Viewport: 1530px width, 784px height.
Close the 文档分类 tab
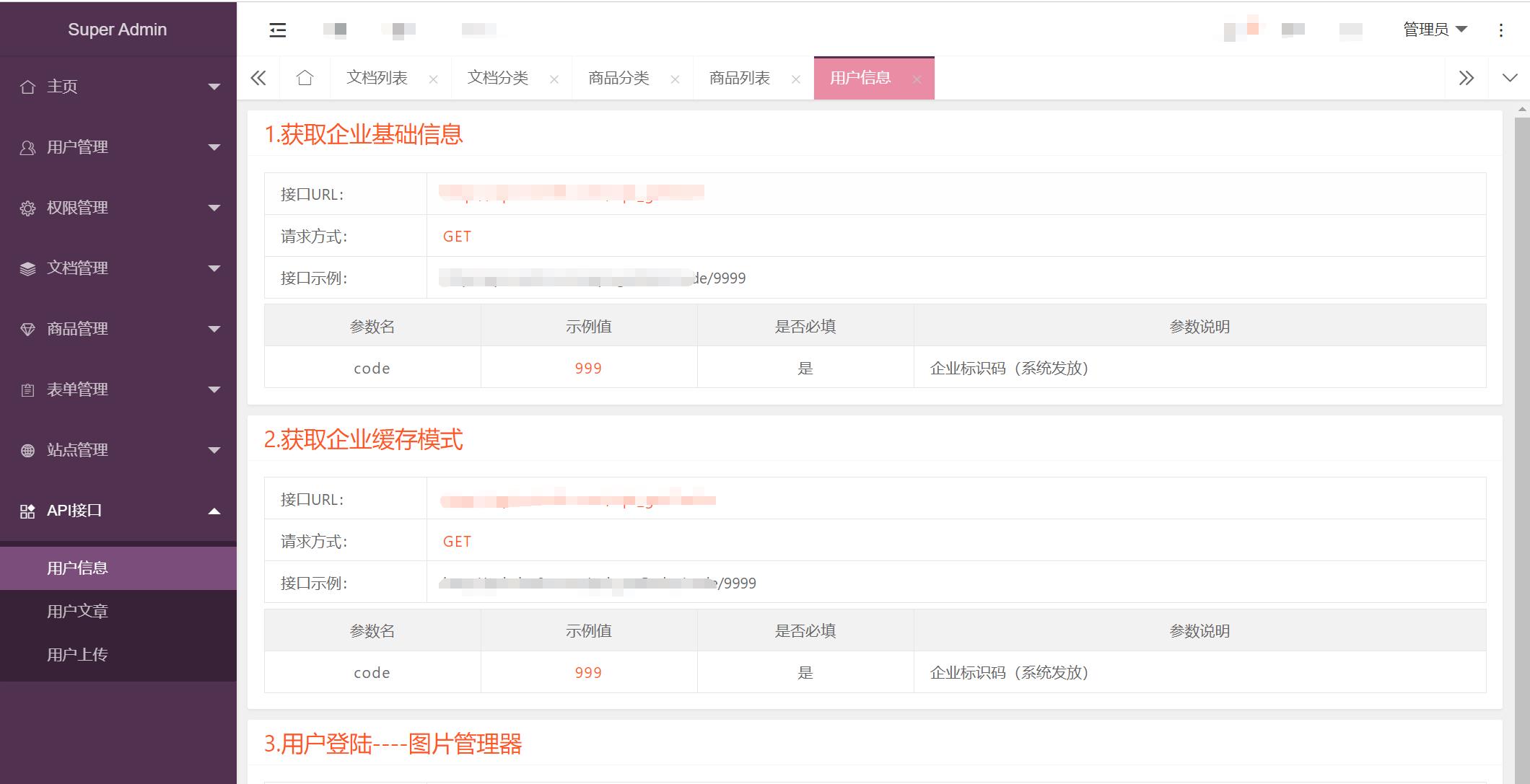(x=554, y=79)
